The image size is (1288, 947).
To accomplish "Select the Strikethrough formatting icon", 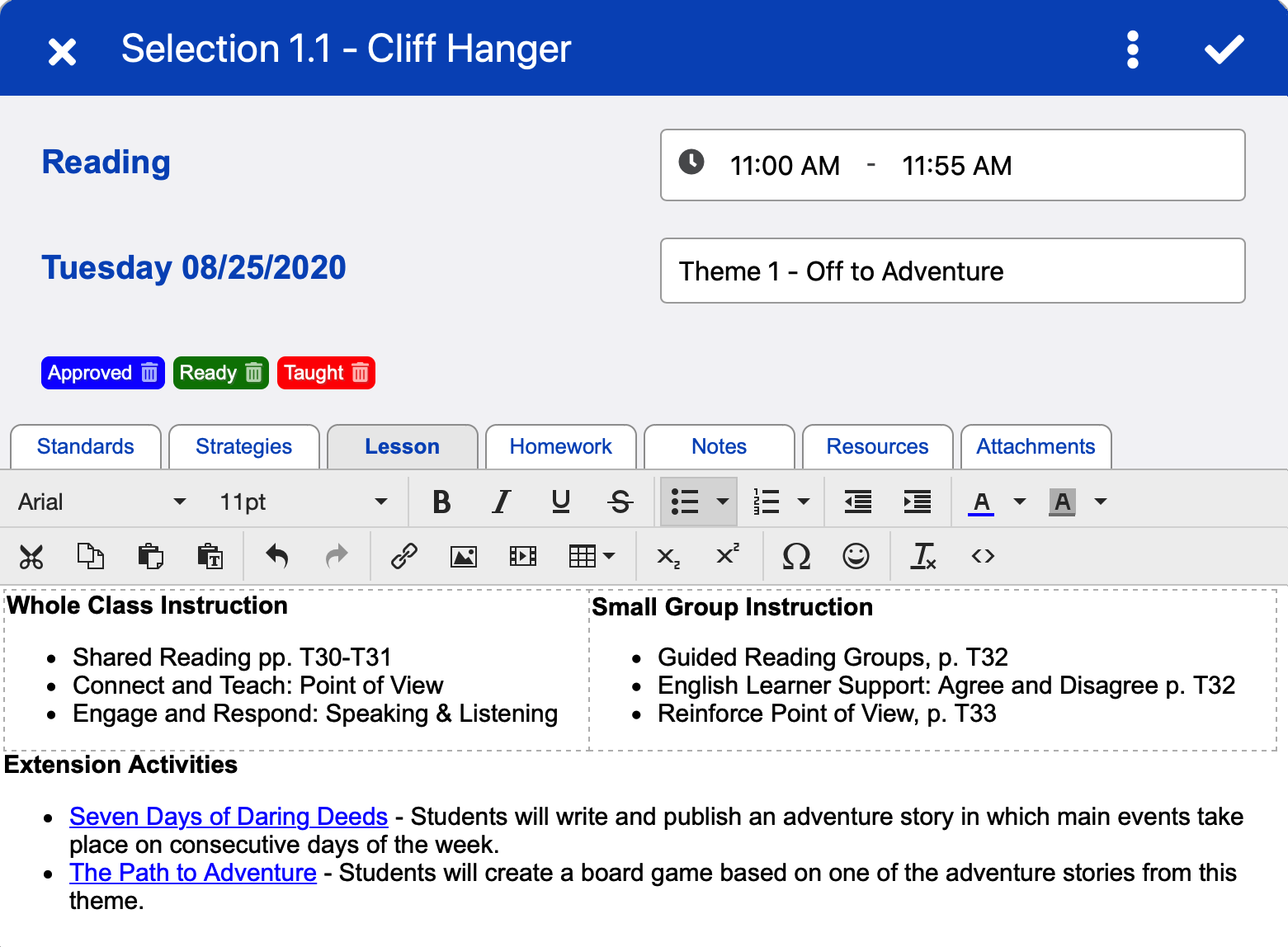I will pyautogui.click(x=620, y=502).
